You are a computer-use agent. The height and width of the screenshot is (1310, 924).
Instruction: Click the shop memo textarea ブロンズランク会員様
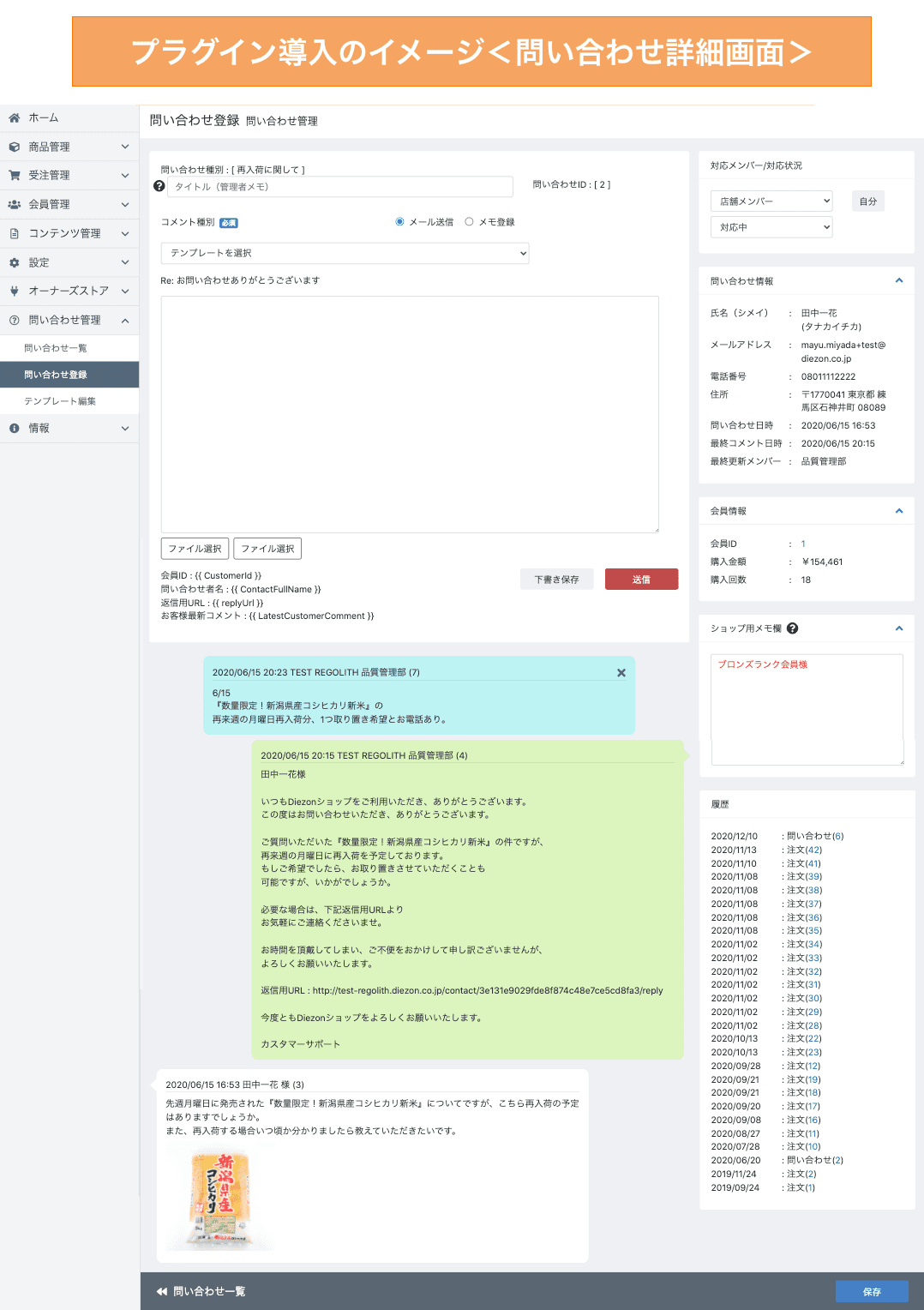point(807,710)
